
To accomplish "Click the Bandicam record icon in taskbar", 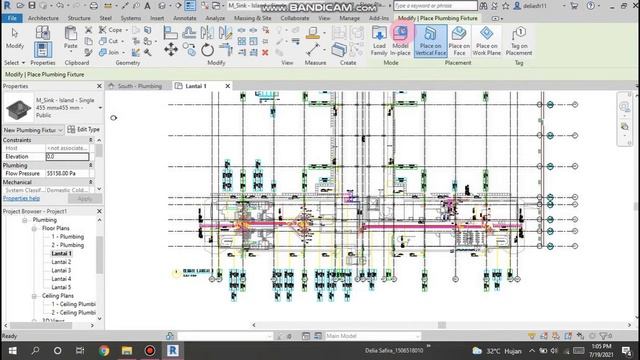I will click(x=150, y=350).
